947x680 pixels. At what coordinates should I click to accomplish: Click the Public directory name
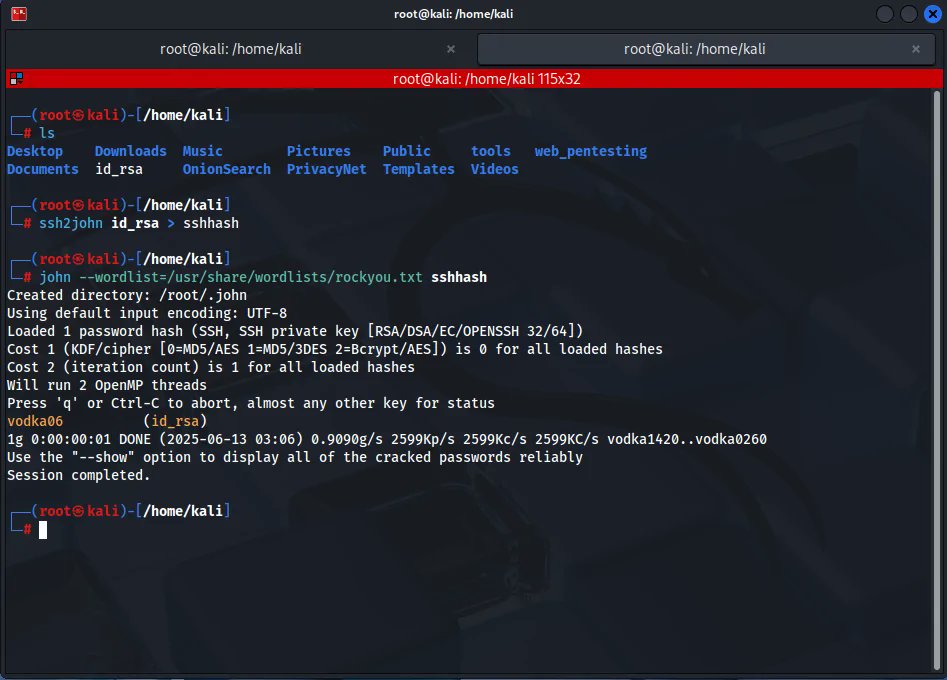(x=406, y=151)
